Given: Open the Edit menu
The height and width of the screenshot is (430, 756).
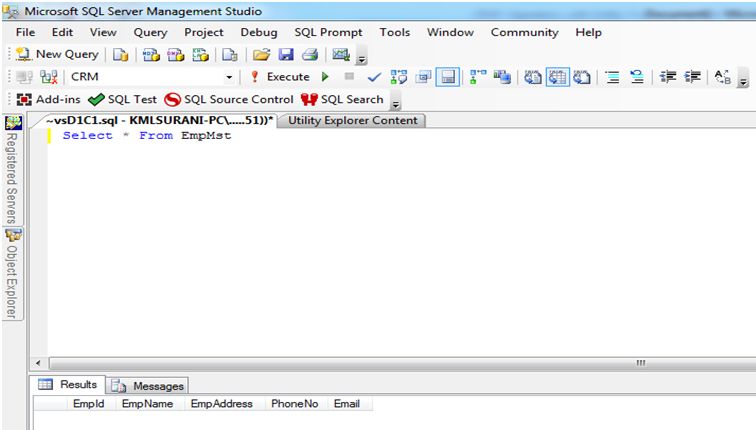Looking at the screenshot, I should (62, 32).
